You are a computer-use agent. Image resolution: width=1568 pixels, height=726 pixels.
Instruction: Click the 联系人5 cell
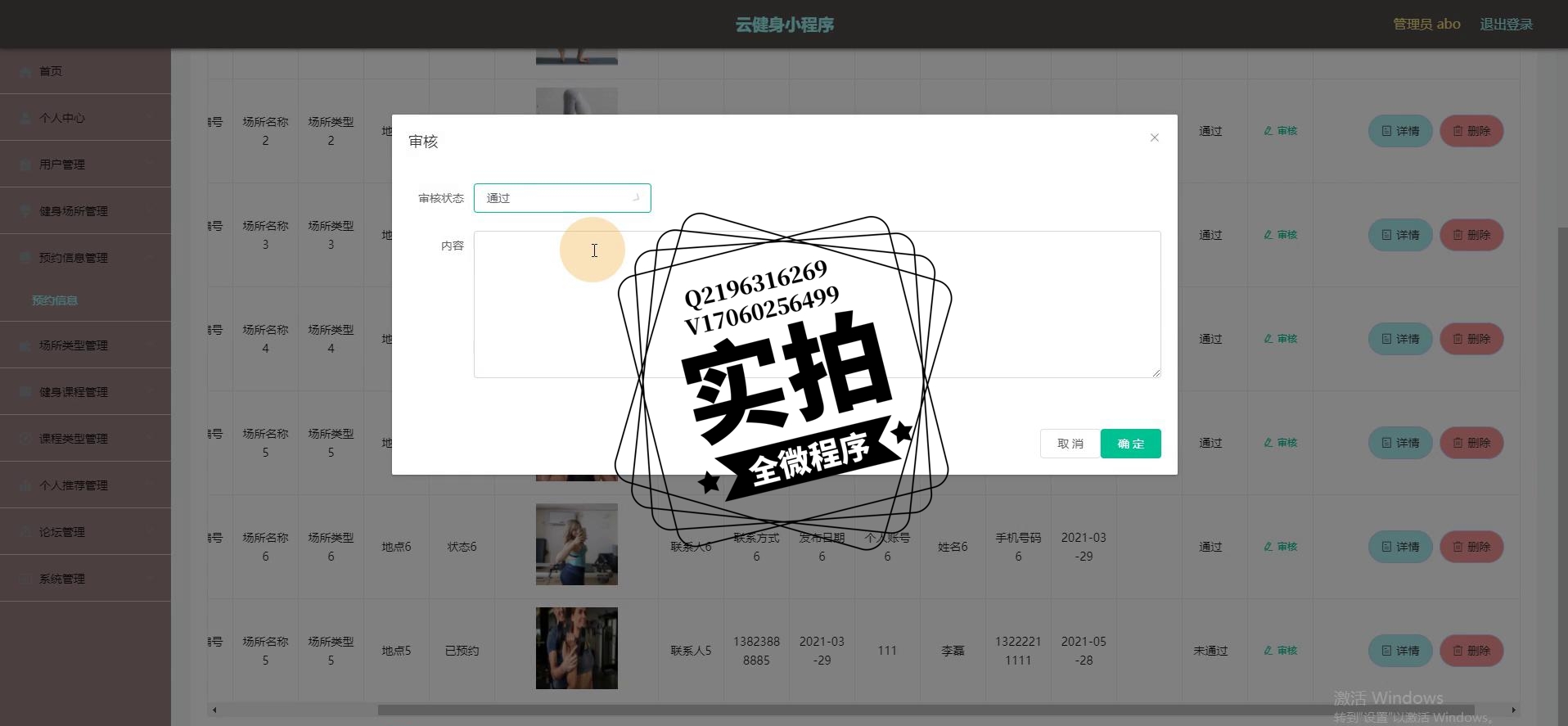coord(691,651)
